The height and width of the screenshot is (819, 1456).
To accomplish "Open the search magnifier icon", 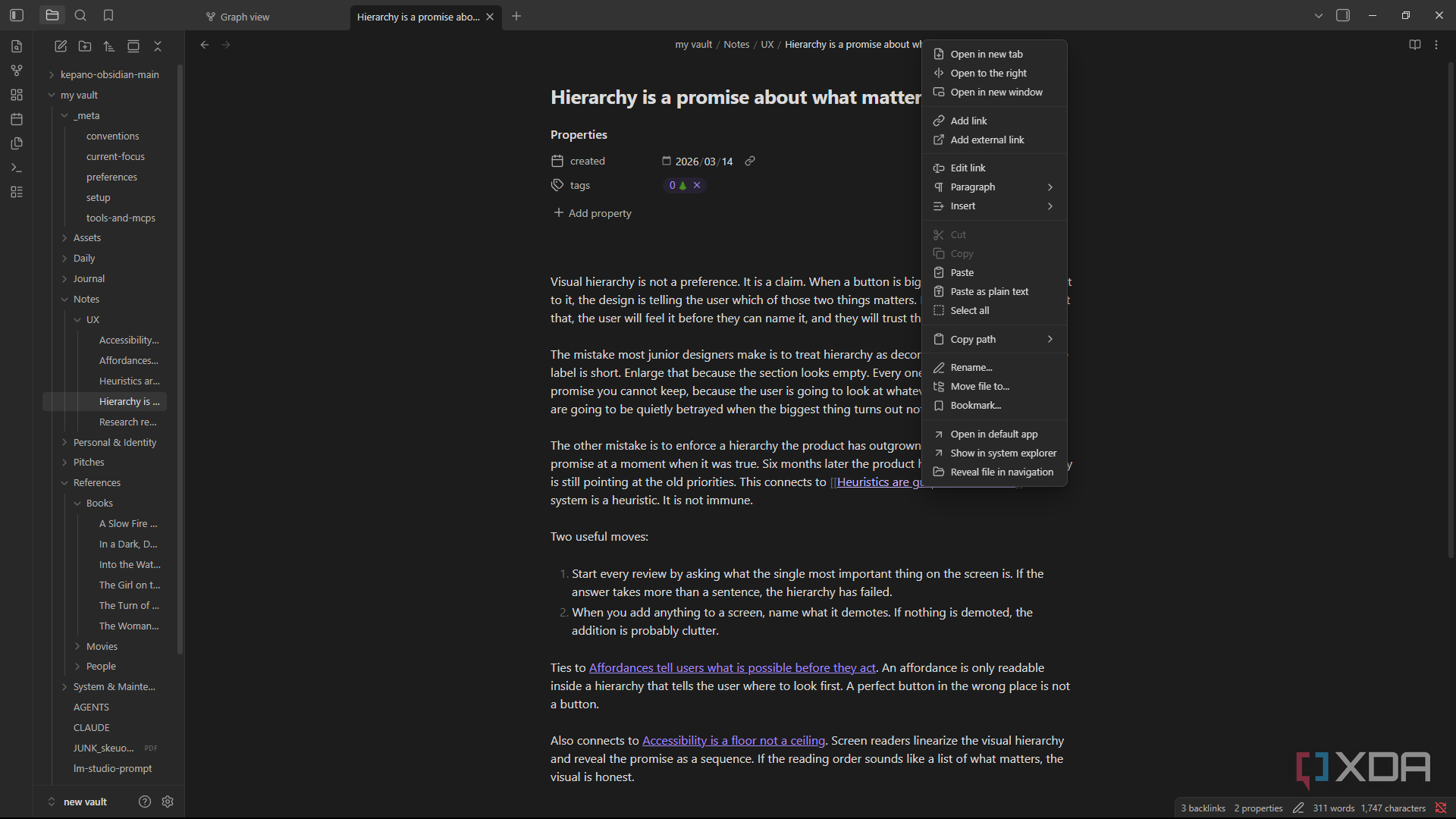I will tap(80, 15).
